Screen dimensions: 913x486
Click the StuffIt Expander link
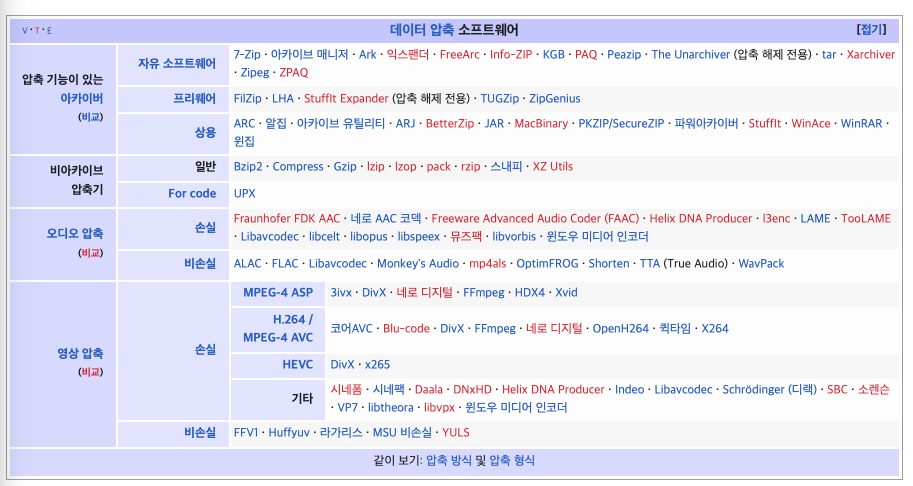tap(346, 98)
